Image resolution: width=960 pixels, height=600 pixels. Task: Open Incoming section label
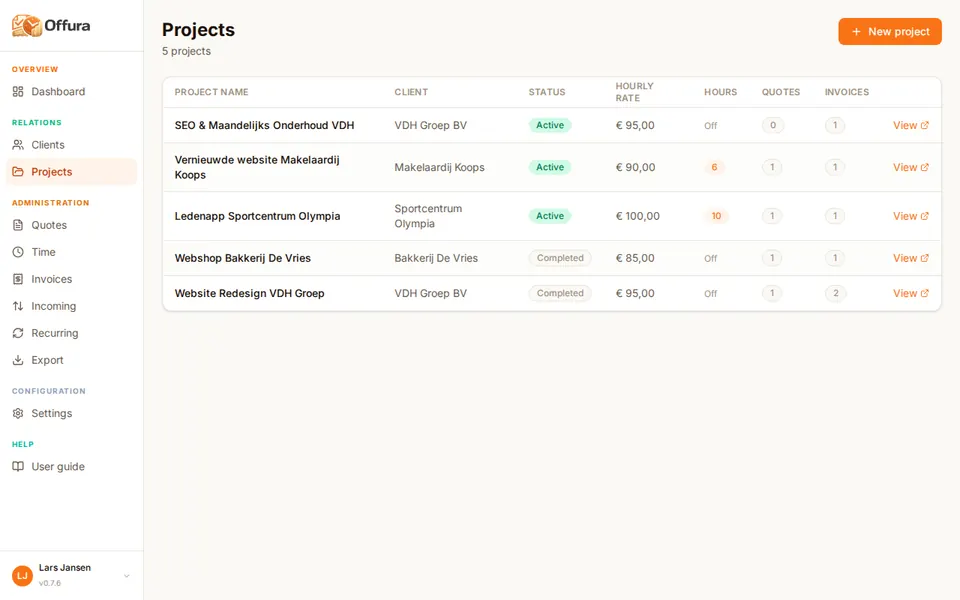(x=54, y=306)
